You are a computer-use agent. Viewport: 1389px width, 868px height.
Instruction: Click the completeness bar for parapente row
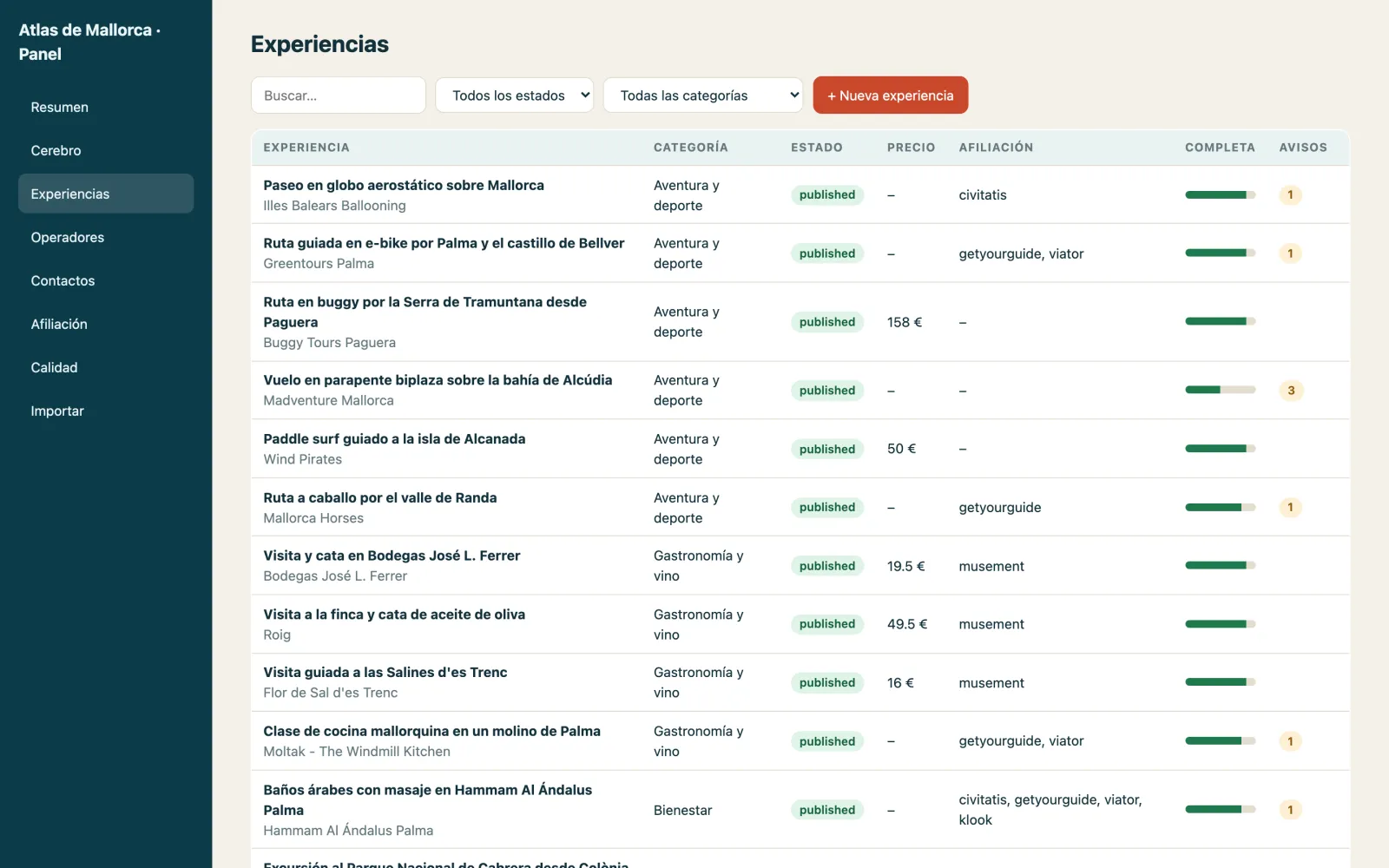point(1220,390)
